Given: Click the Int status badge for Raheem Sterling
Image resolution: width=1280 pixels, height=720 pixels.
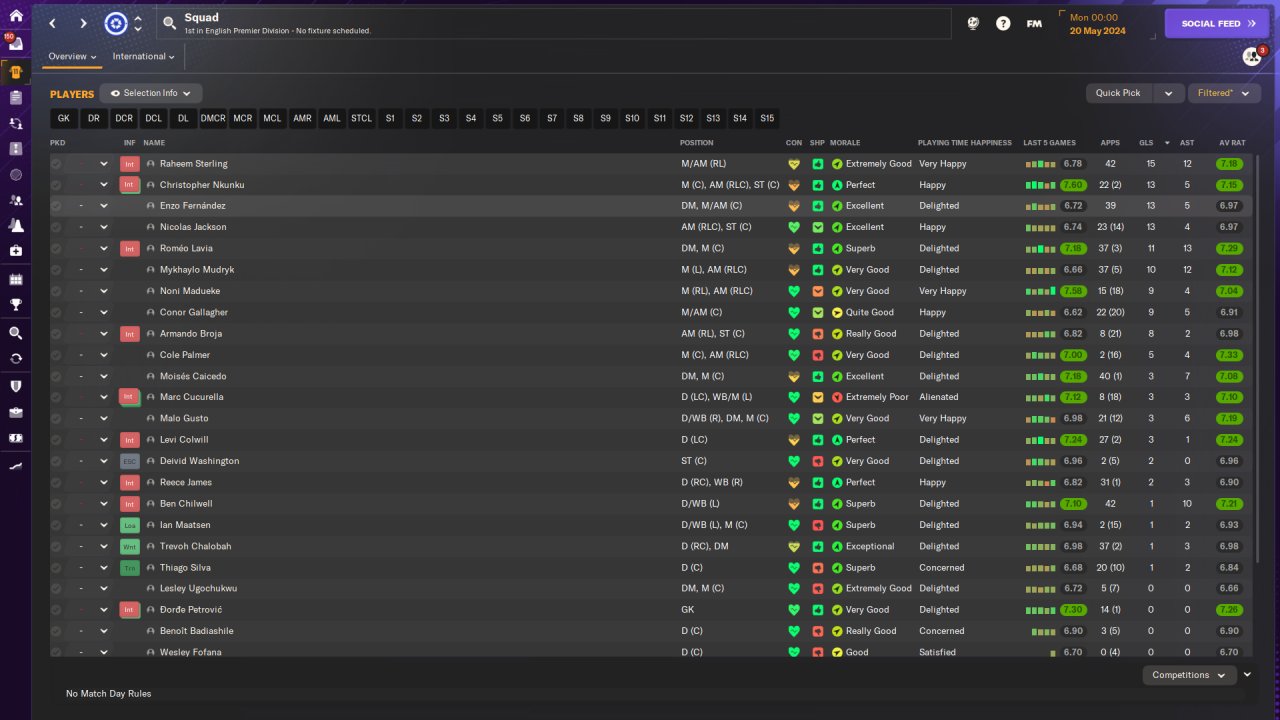Looking at the screenshot, I should pos(129,164).
